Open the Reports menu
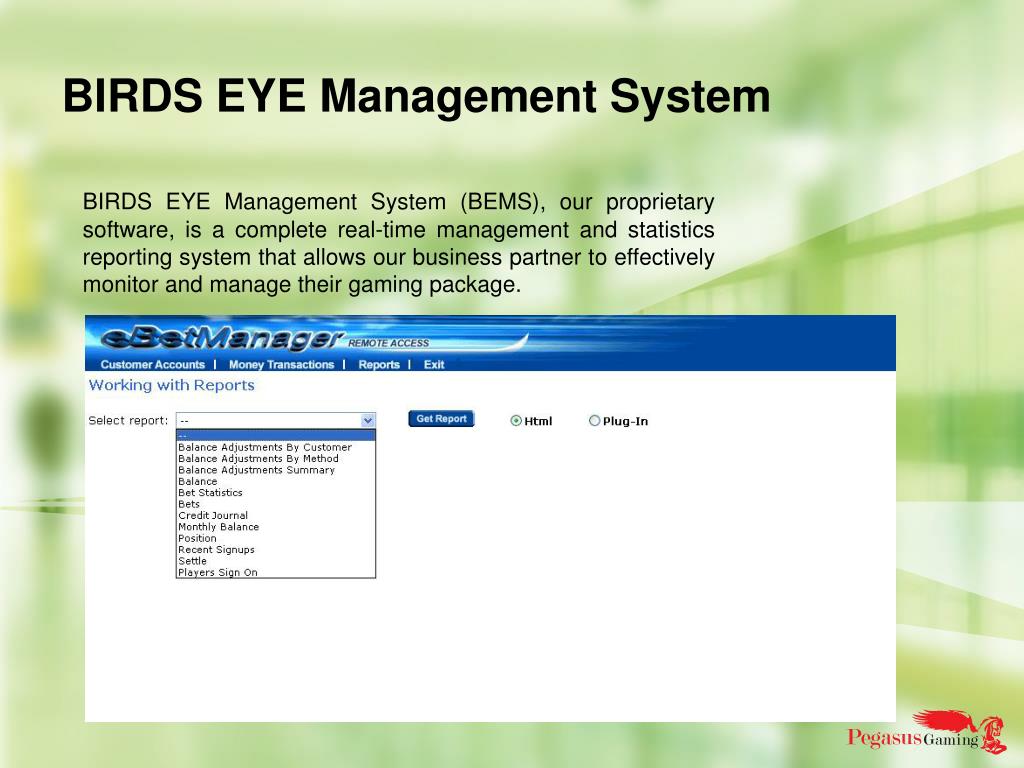This screenshot has height=768, width=1024. pyautogui.click(x=379, y=364)
